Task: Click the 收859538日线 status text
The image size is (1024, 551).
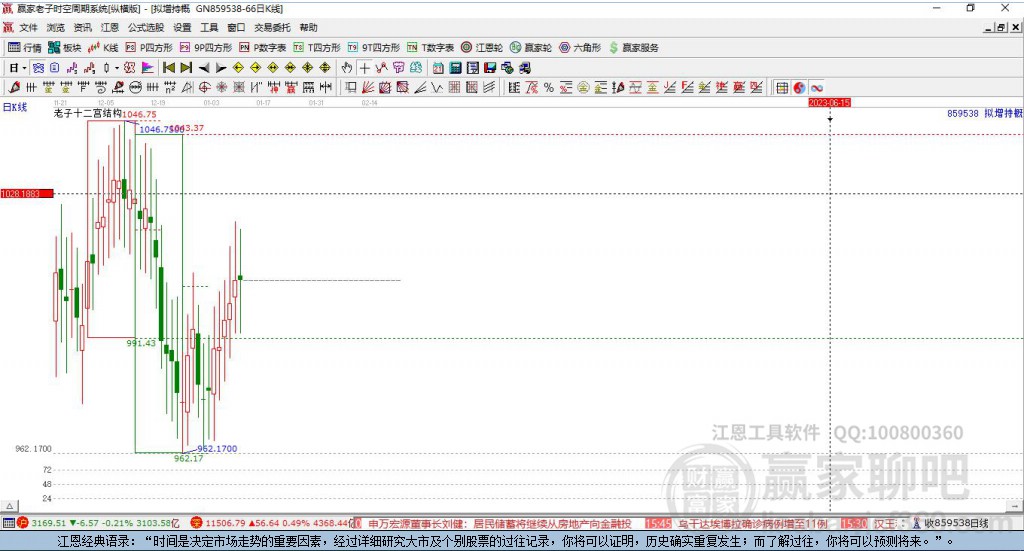Action: pos(955,523)
